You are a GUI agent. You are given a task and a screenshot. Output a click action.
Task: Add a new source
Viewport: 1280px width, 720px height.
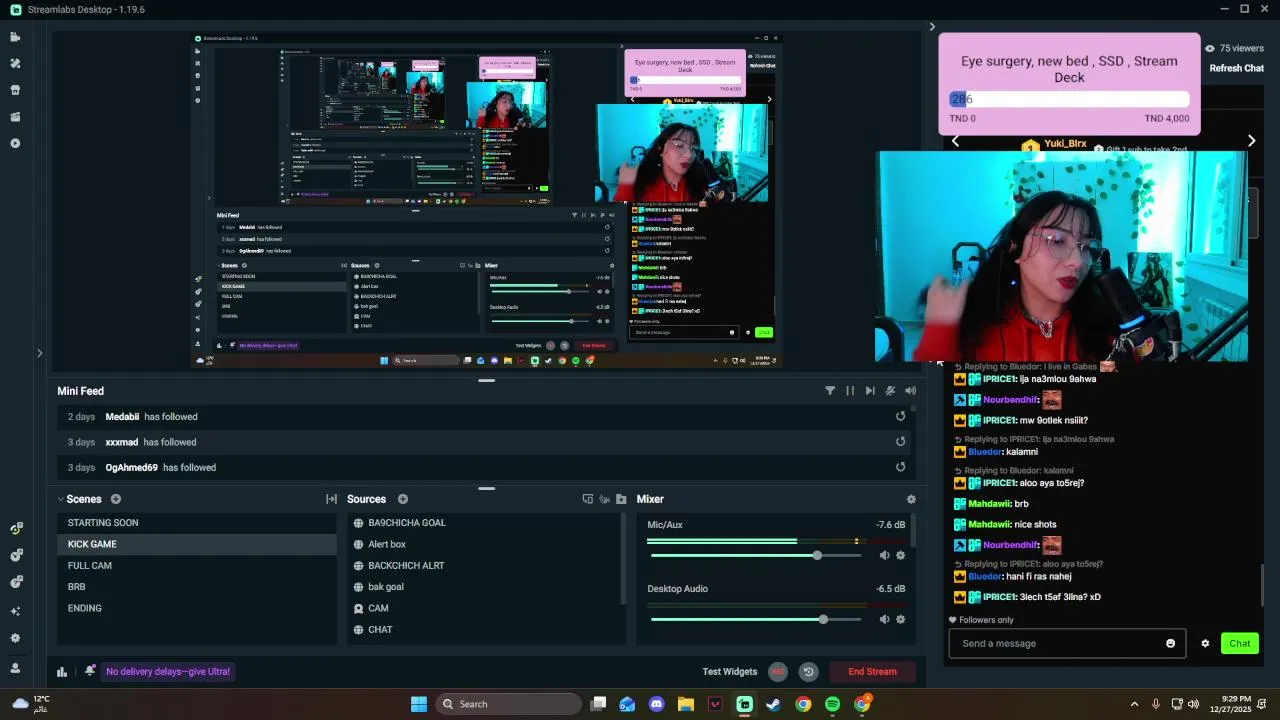[x=403, y=499]
